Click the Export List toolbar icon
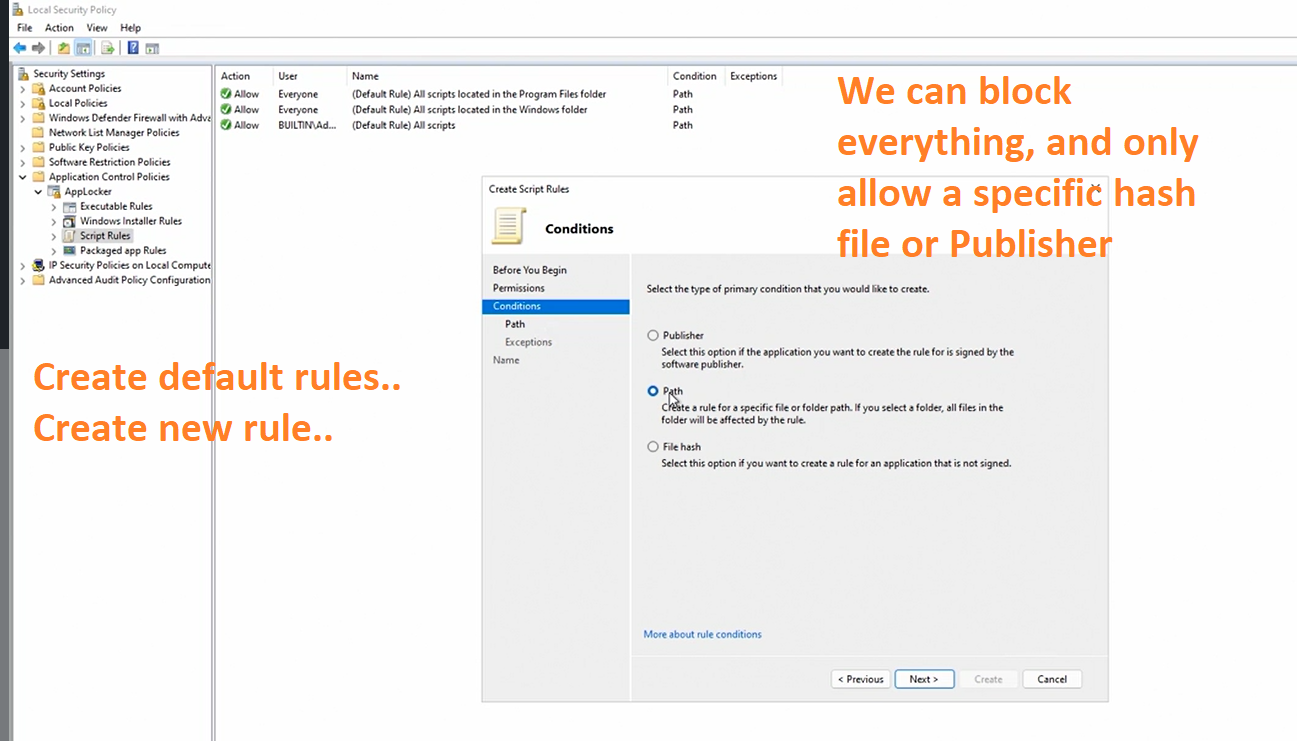 pyautogui.click(x=107, y=48)
